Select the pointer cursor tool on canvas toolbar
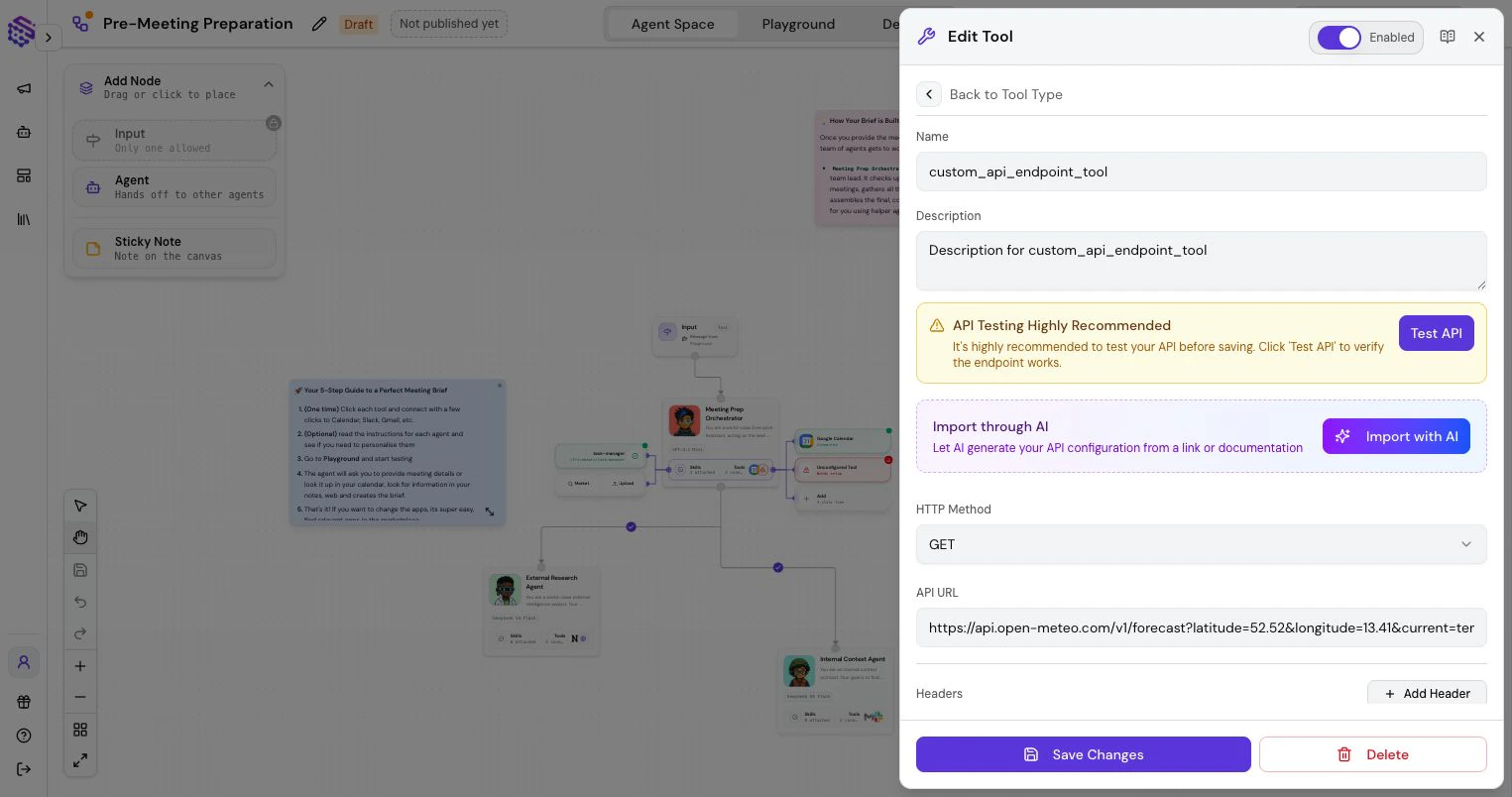 pos(80,506)
